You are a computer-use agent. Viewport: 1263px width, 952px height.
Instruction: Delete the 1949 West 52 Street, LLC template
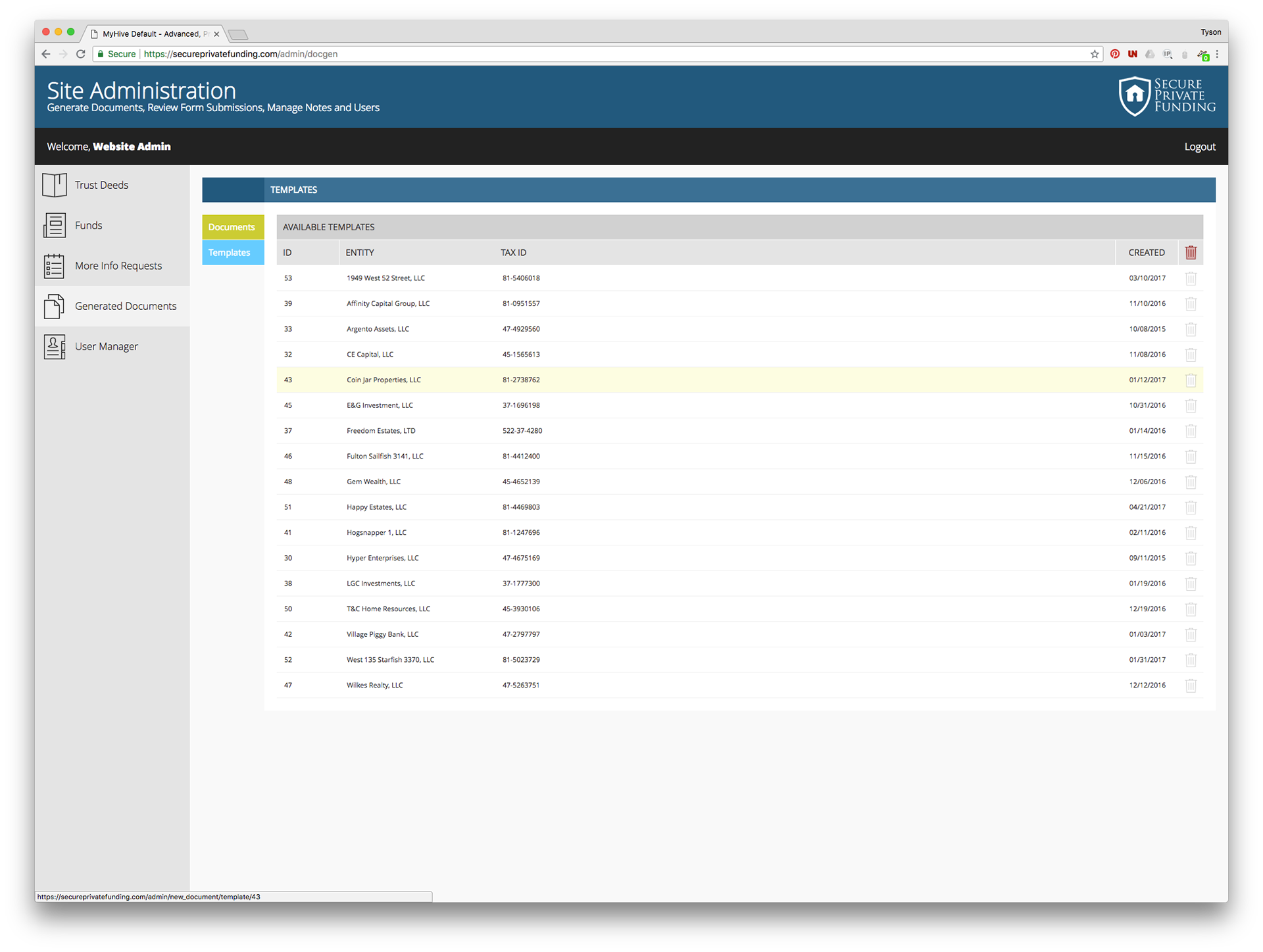[x=1191, y=278]
